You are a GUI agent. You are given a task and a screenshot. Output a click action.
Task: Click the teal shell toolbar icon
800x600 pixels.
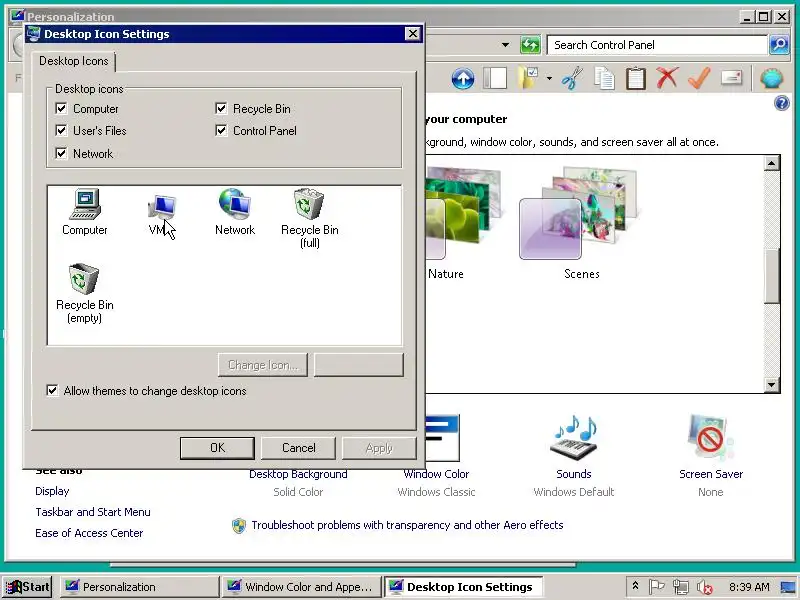coord(771,79)
